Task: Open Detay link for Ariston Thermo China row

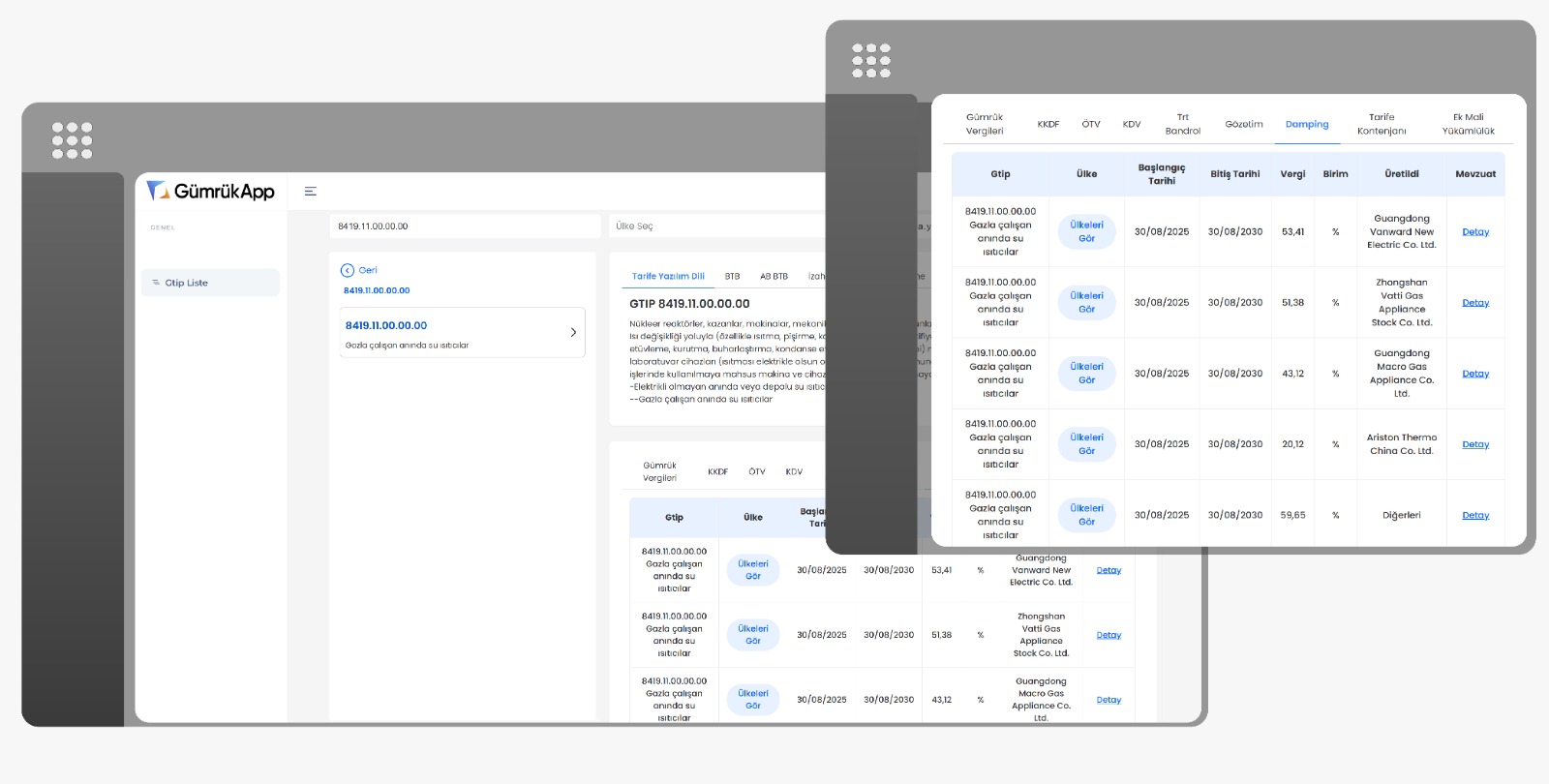Action: [1475, 444]
